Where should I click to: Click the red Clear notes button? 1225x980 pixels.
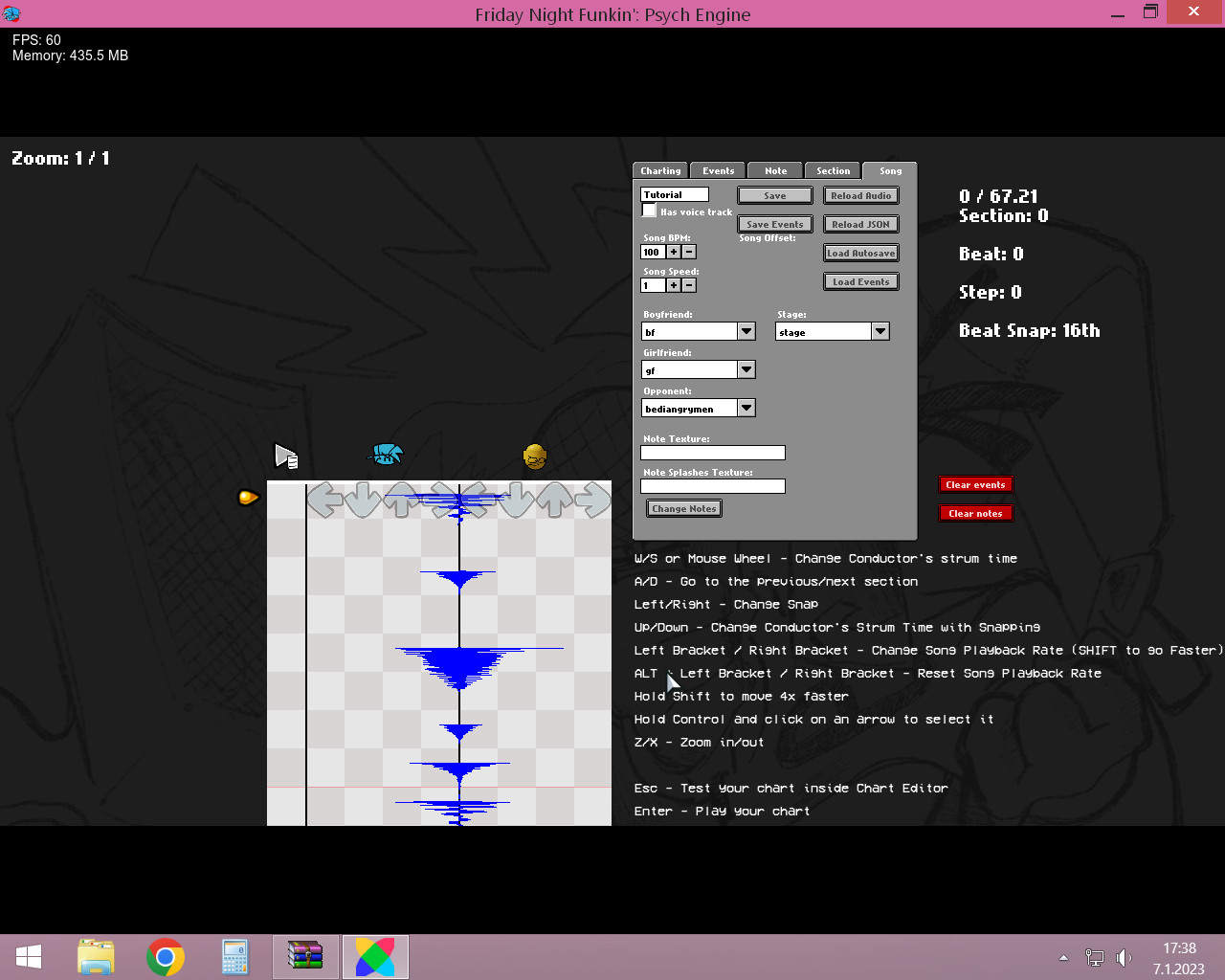976,513
